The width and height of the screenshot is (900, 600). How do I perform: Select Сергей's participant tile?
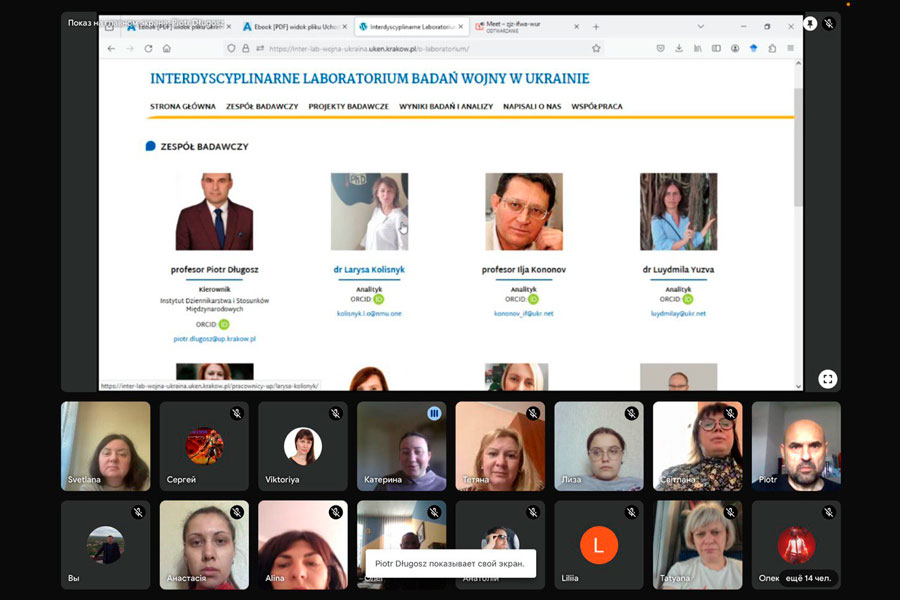(x=204, y=446)
